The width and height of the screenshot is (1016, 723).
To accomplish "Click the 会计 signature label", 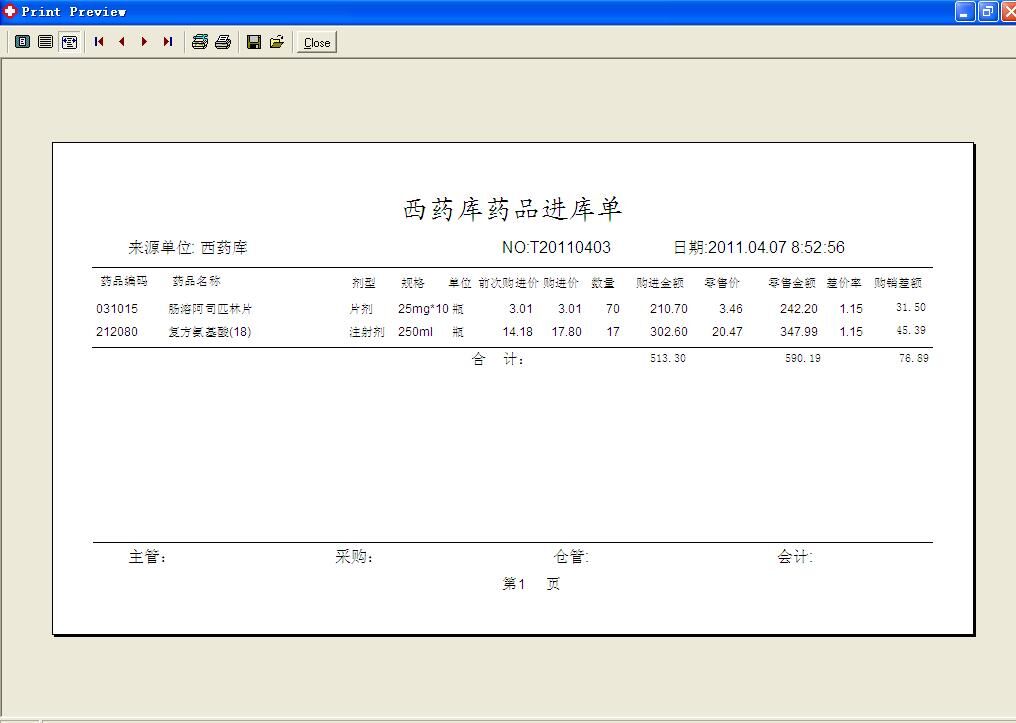I will (x=795, y=557).
